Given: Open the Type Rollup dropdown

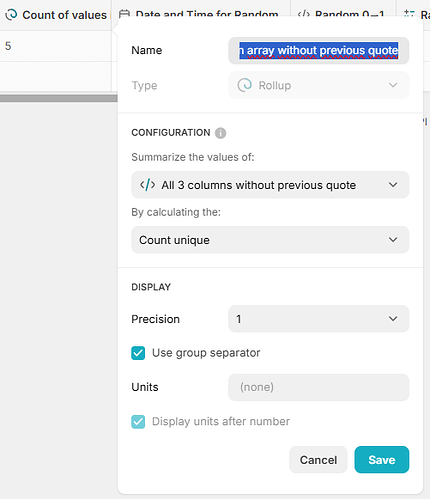Looking at the screenshot, I should tap(319, 85).
